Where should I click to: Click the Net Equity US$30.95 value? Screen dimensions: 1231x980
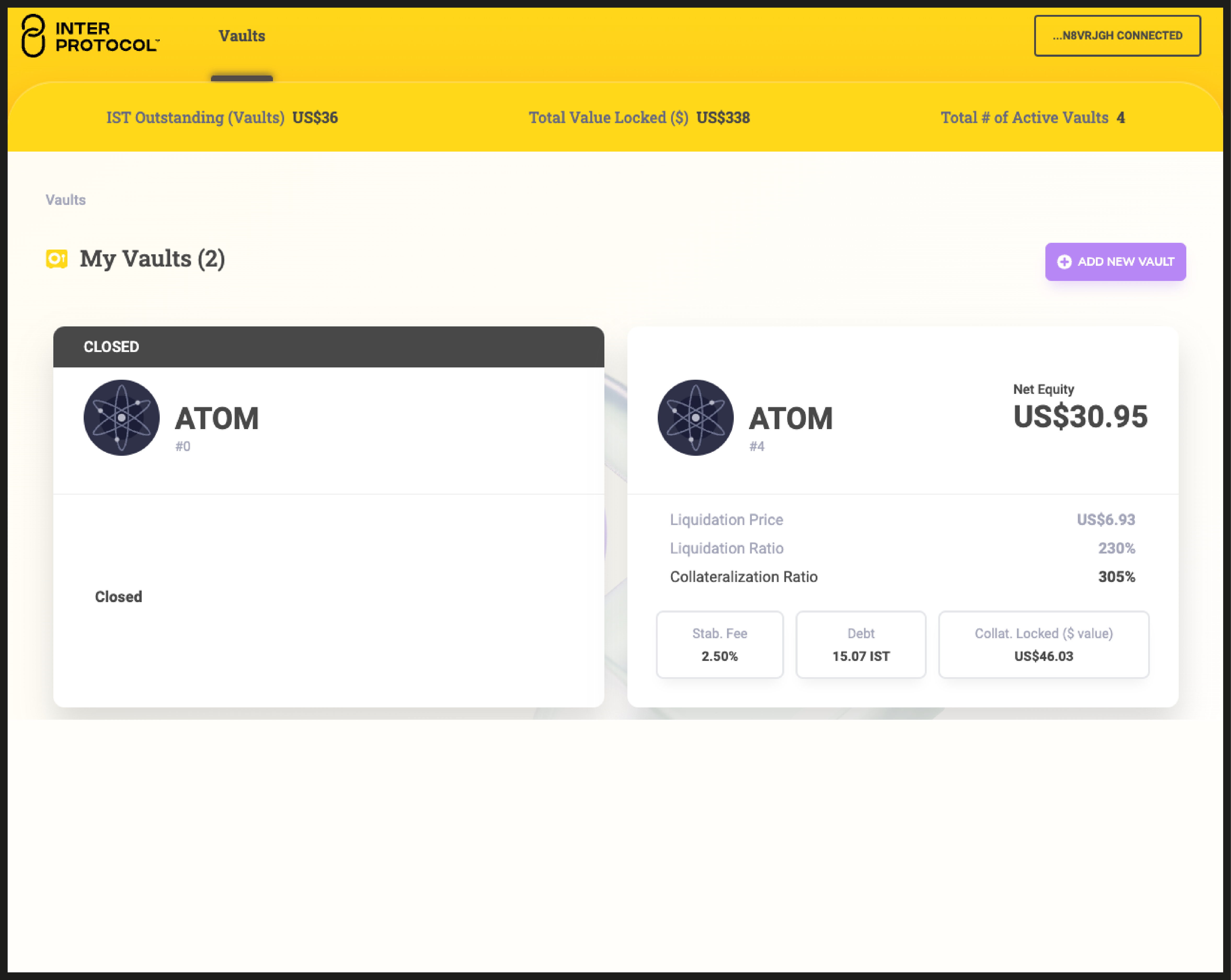pyautogui.click(x=1080, y=416)
